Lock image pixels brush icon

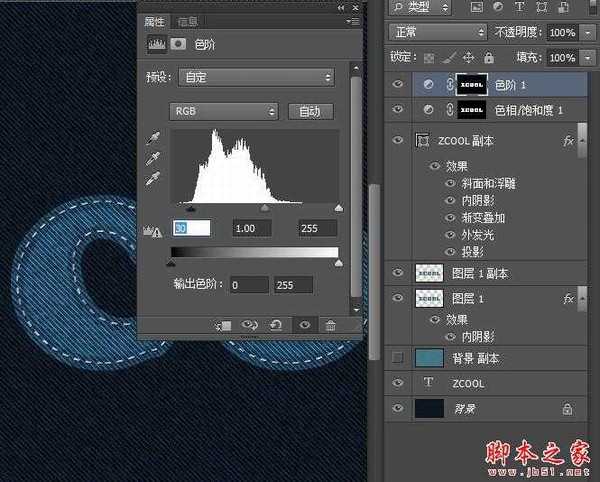click(x=449, y=58)
